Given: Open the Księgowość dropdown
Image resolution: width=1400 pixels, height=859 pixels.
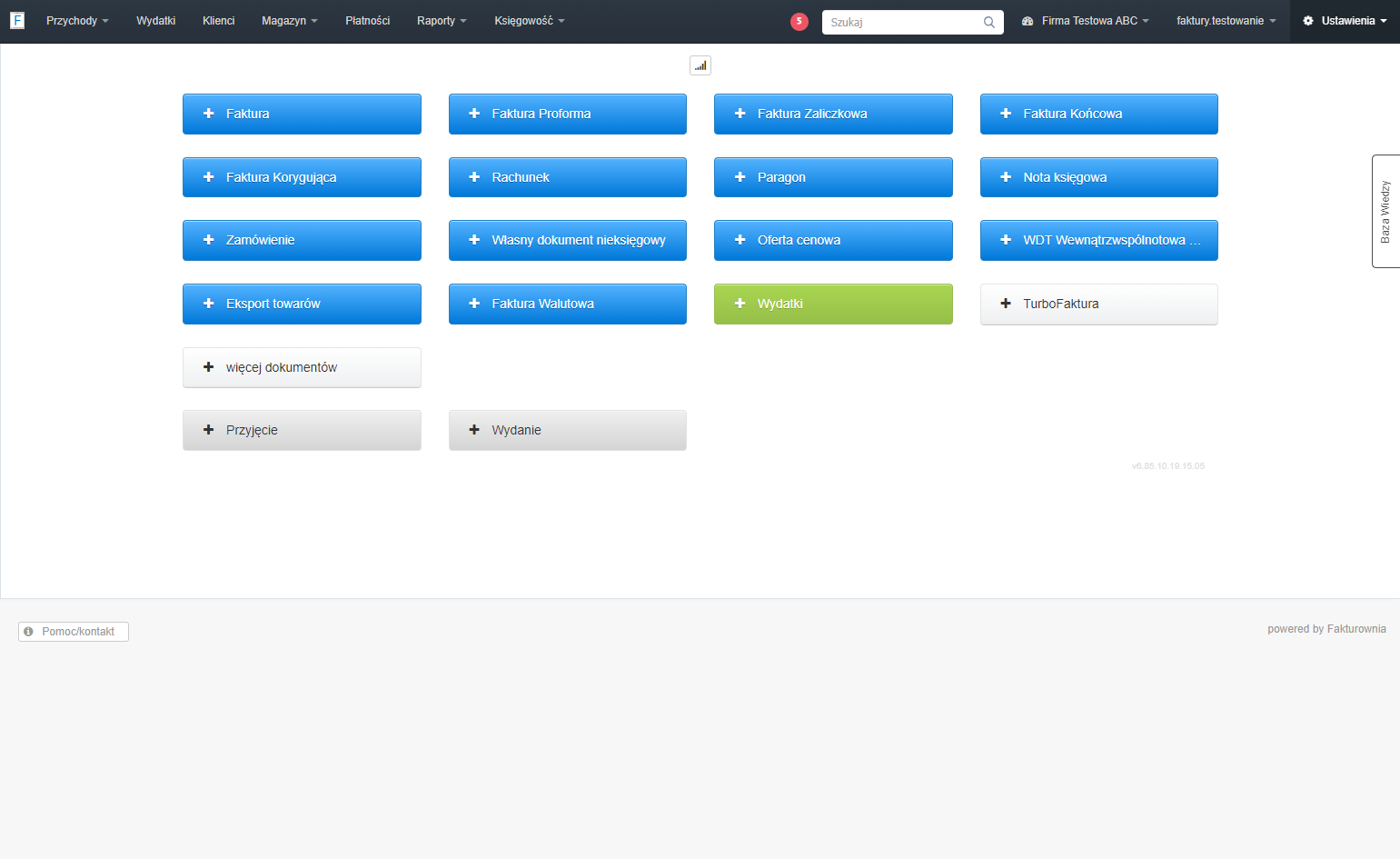Looking at the screenshot, I should coord(530,21).
